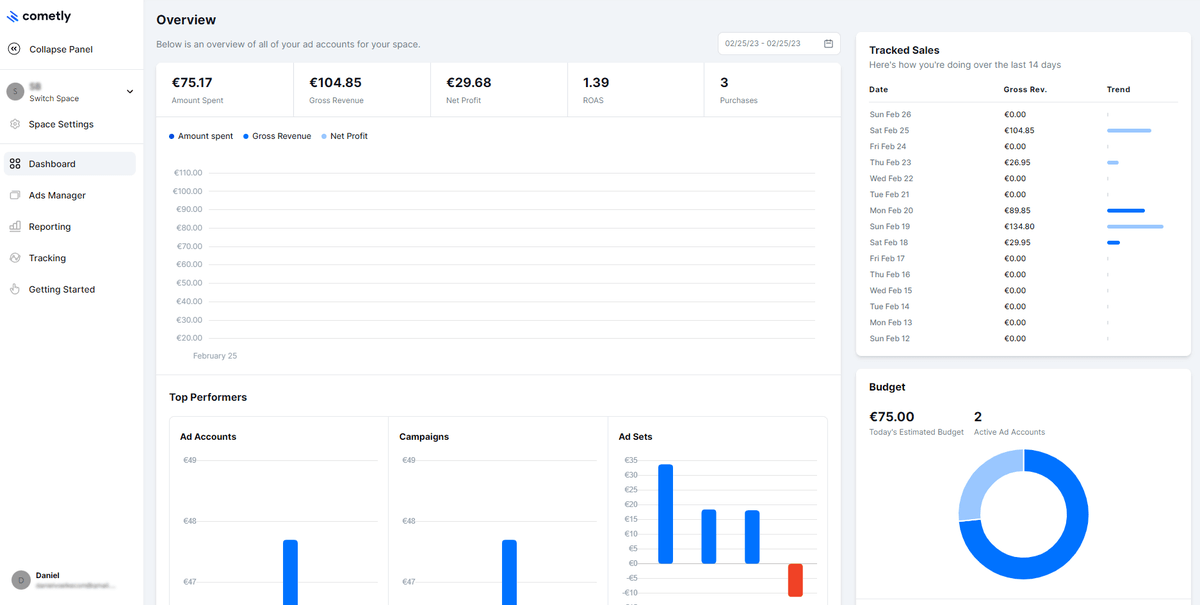Click the red negative bar in Ad Sets
Screen dimensions: 1200x605
pos(795,580)
